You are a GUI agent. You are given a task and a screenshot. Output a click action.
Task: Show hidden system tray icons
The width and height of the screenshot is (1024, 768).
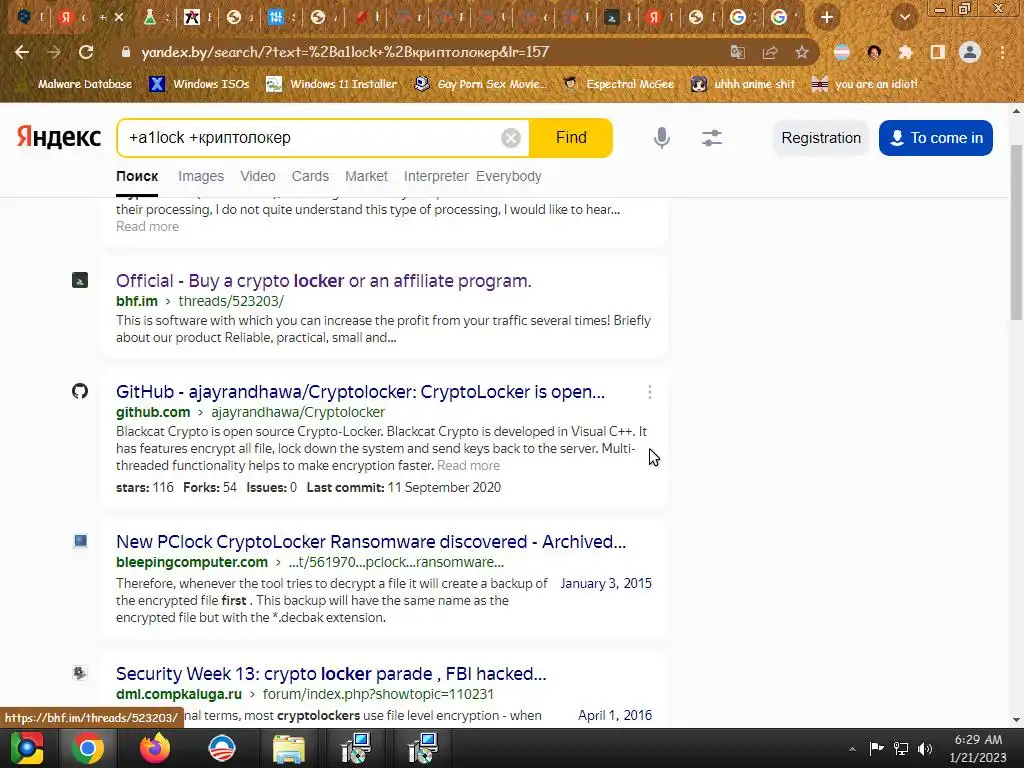852,749
